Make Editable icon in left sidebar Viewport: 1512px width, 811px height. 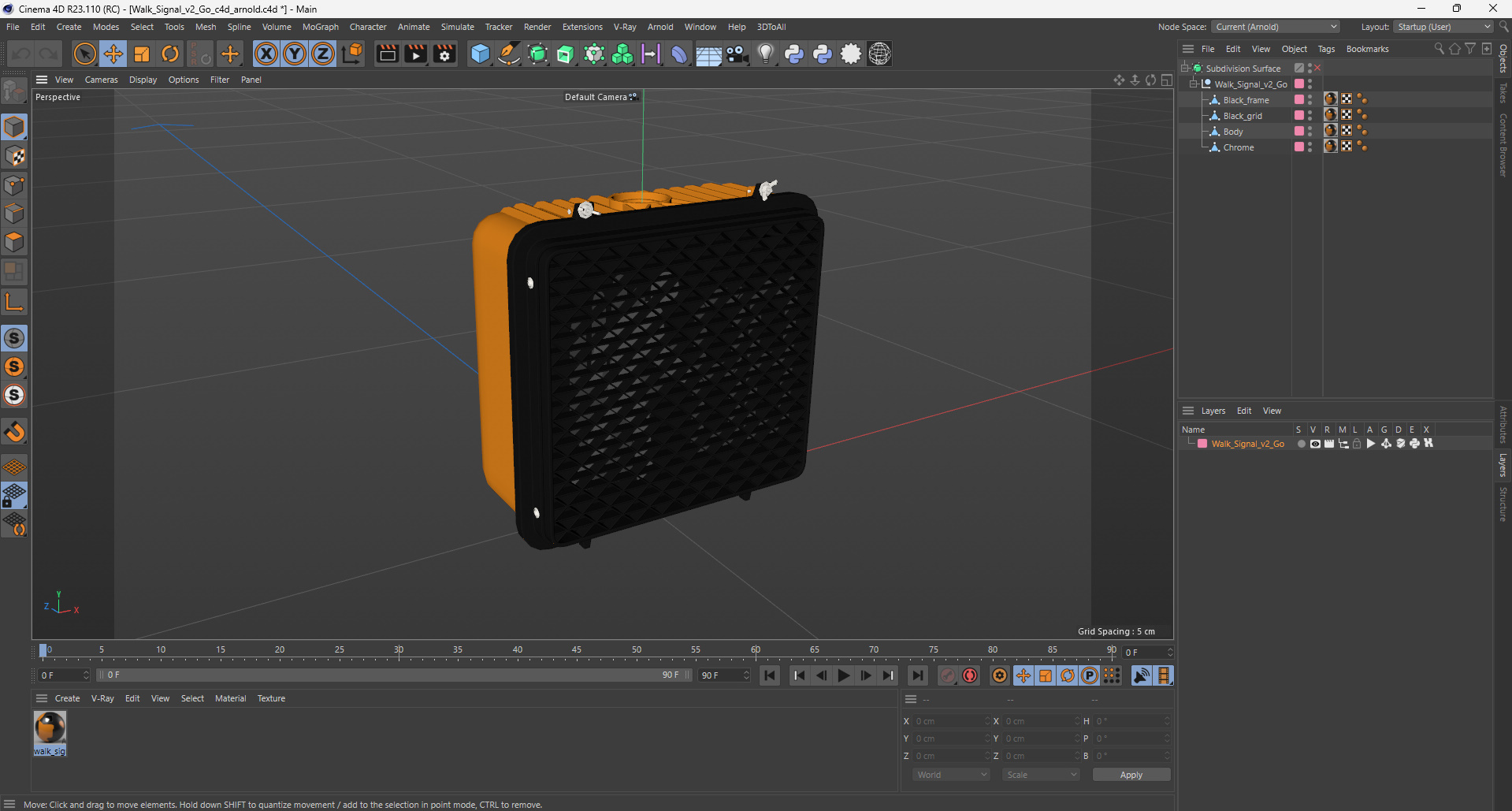pos(14,92)
